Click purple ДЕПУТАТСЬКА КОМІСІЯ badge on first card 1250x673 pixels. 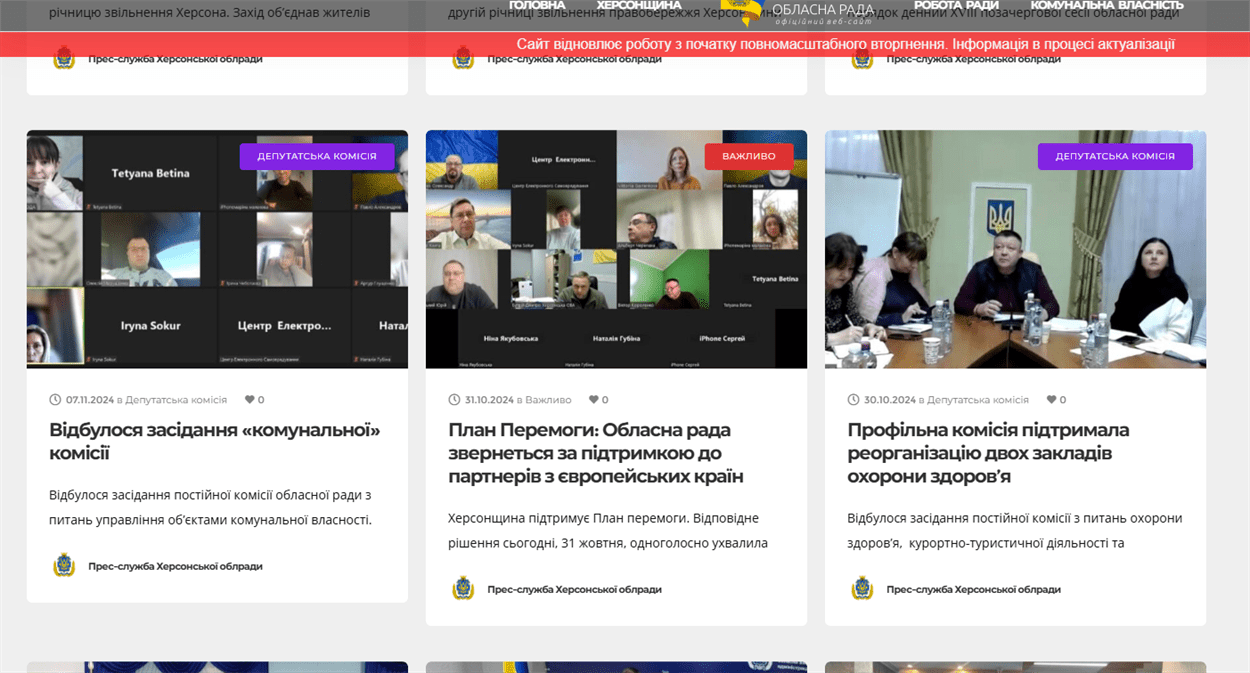317,156
